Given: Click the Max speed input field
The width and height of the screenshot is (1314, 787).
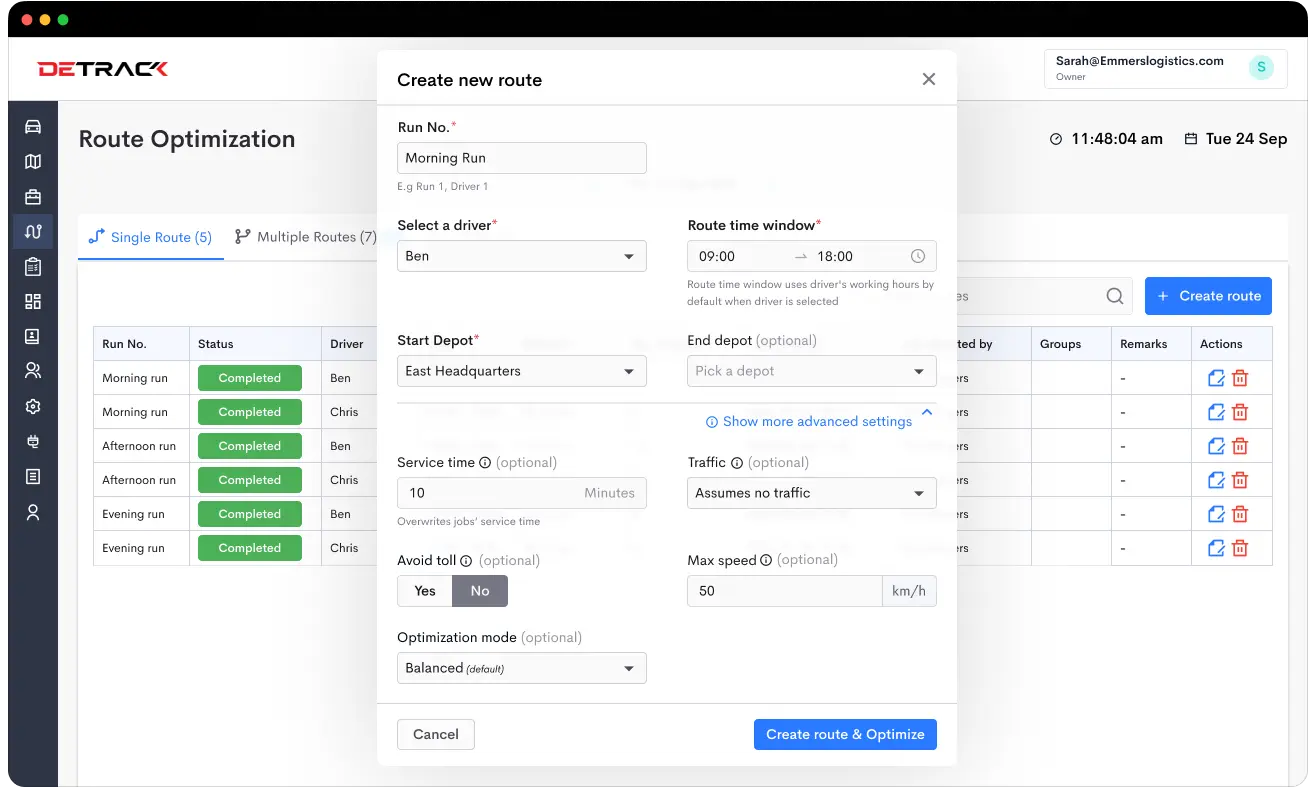Looking at the screenshot, I should point(785,591).
